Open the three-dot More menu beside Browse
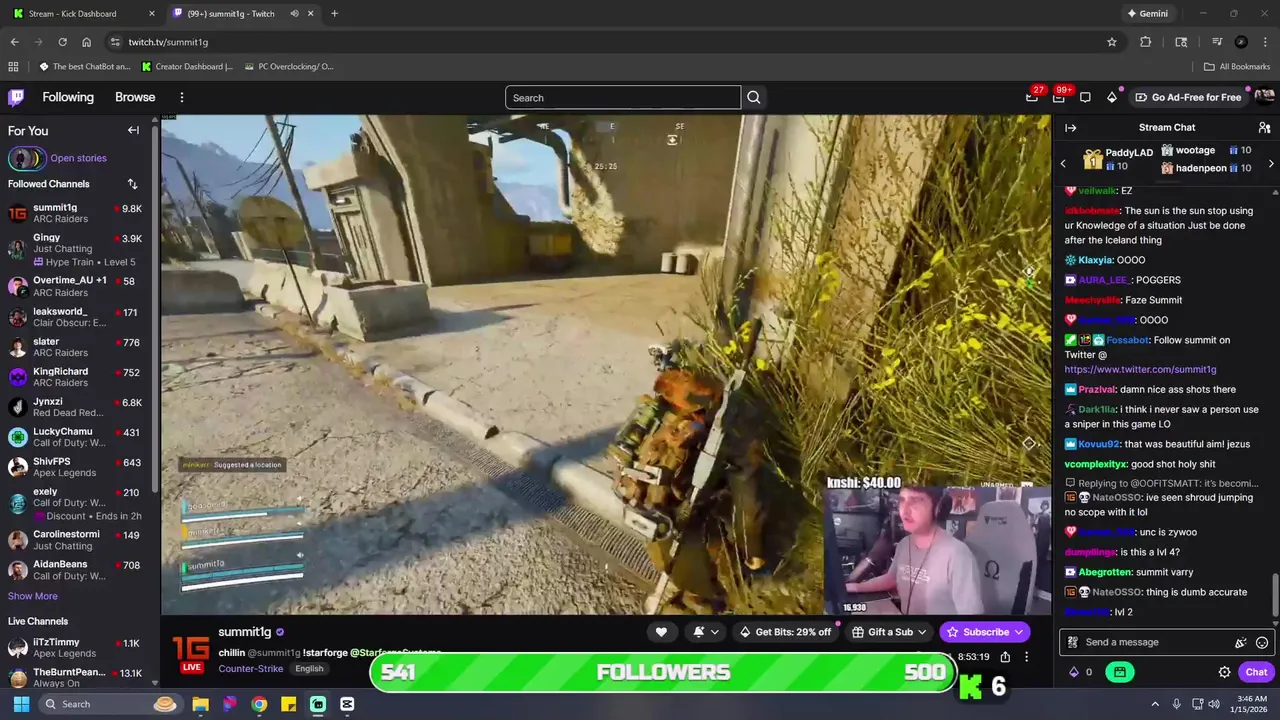The image size is (1280, 720). [182, 97]
